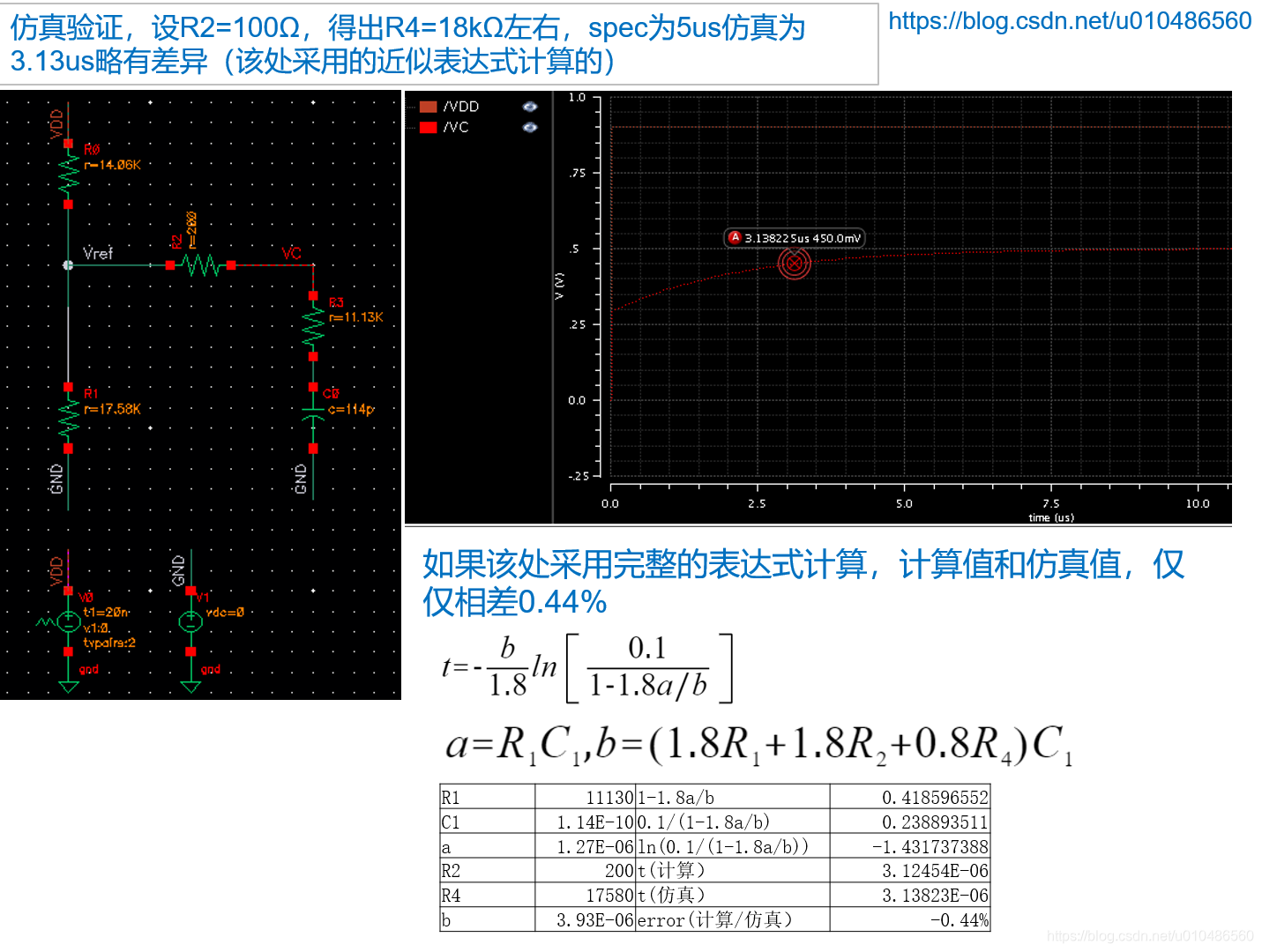Click table cell with value -1.431737388
This screenshot has width=1262, height=952.
(910, 846)
